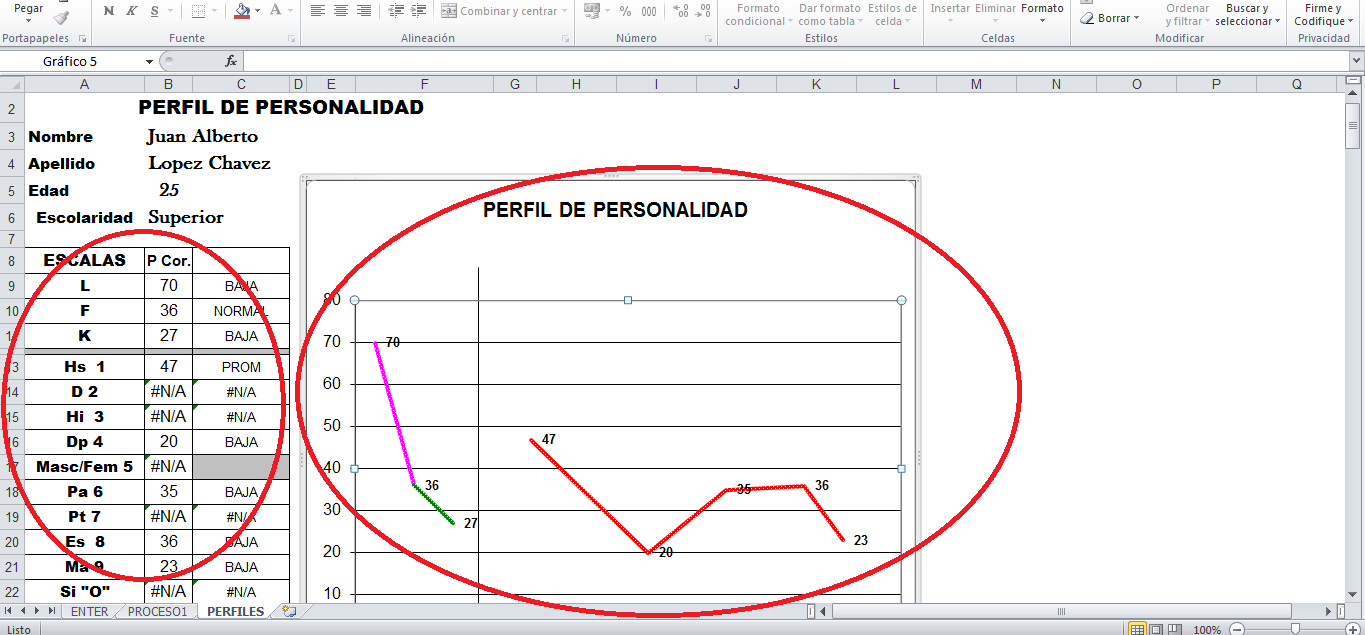Copy formatting with the Format Painter brush

click(62, 16)
